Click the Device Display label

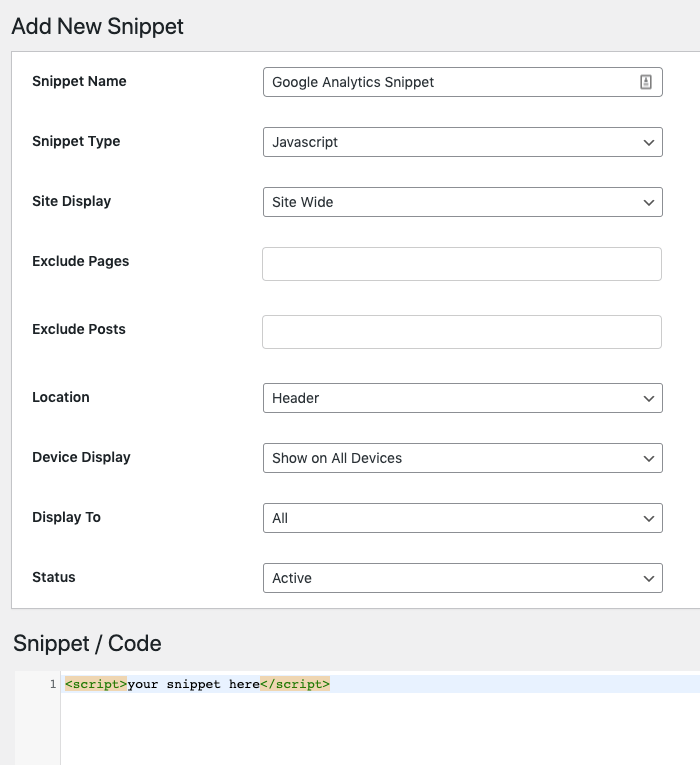tap(81, 457)
